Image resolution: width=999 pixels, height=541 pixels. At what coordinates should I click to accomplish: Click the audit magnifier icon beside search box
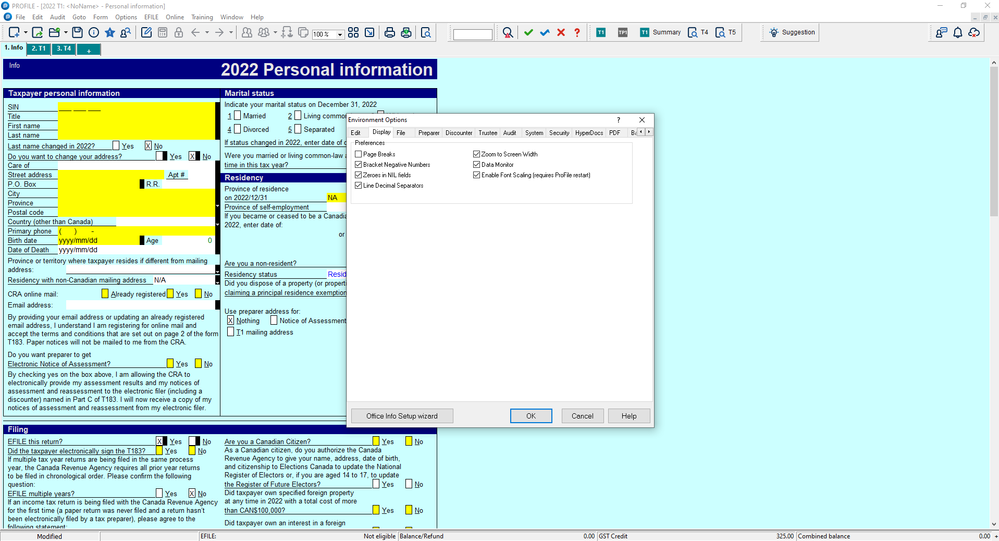pos(507,32)
